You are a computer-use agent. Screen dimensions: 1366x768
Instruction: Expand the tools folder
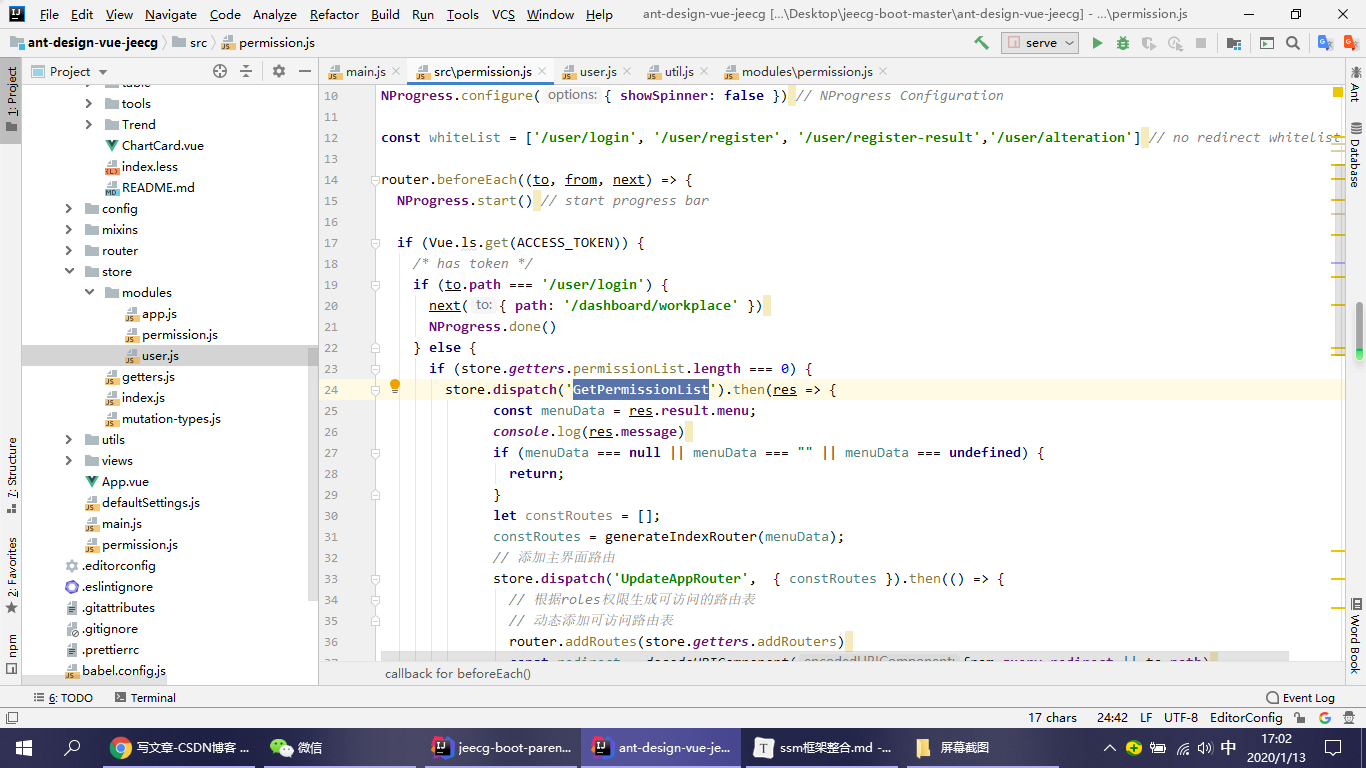click(88, 103)
